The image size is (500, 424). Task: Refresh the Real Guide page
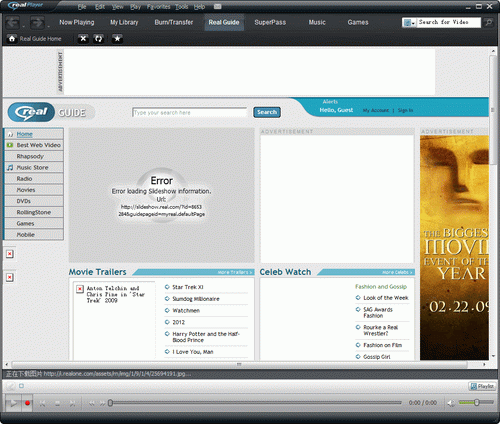click(98, 39)
